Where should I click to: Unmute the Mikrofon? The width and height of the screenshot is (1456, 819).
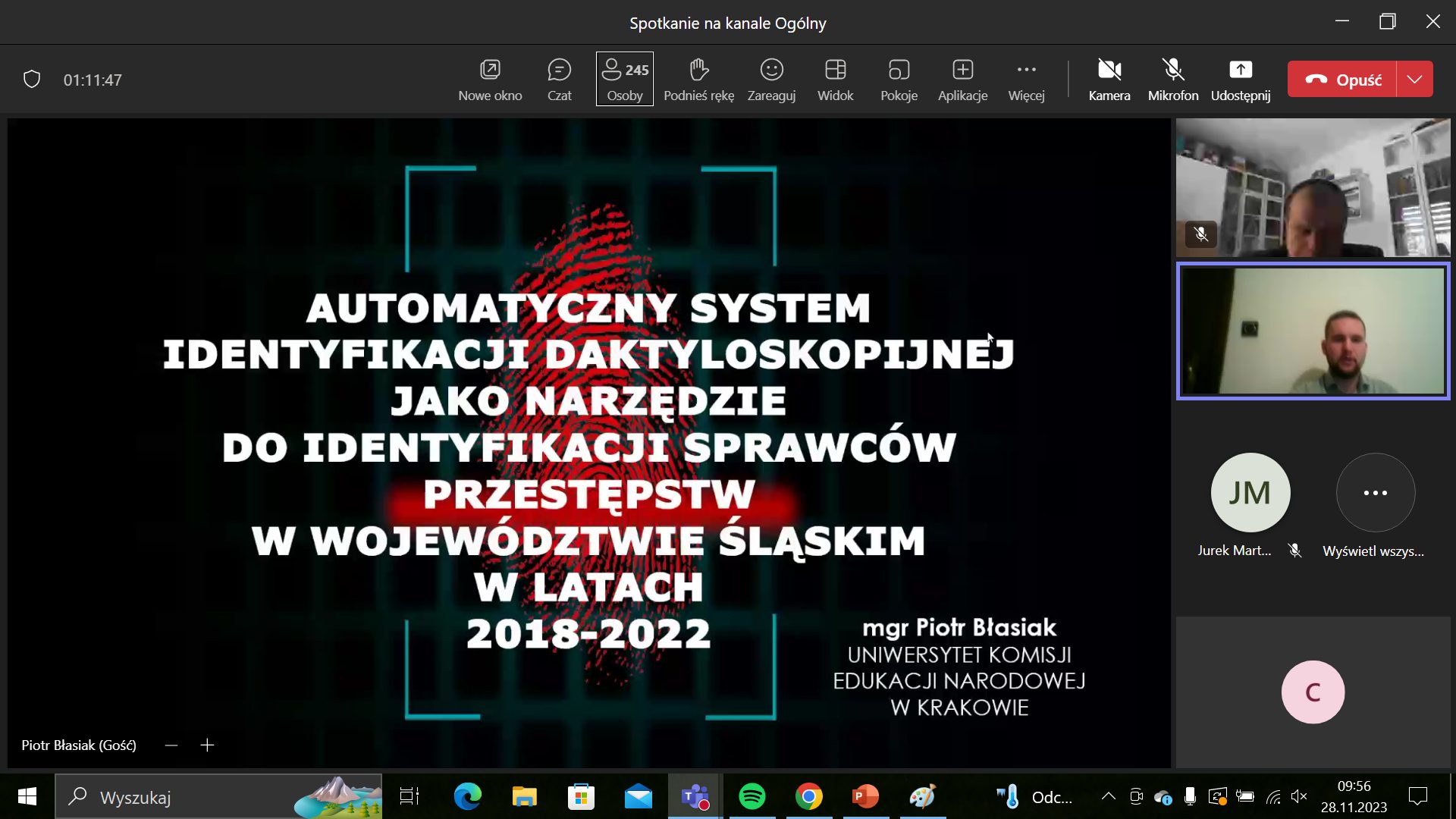(1172, 79)
